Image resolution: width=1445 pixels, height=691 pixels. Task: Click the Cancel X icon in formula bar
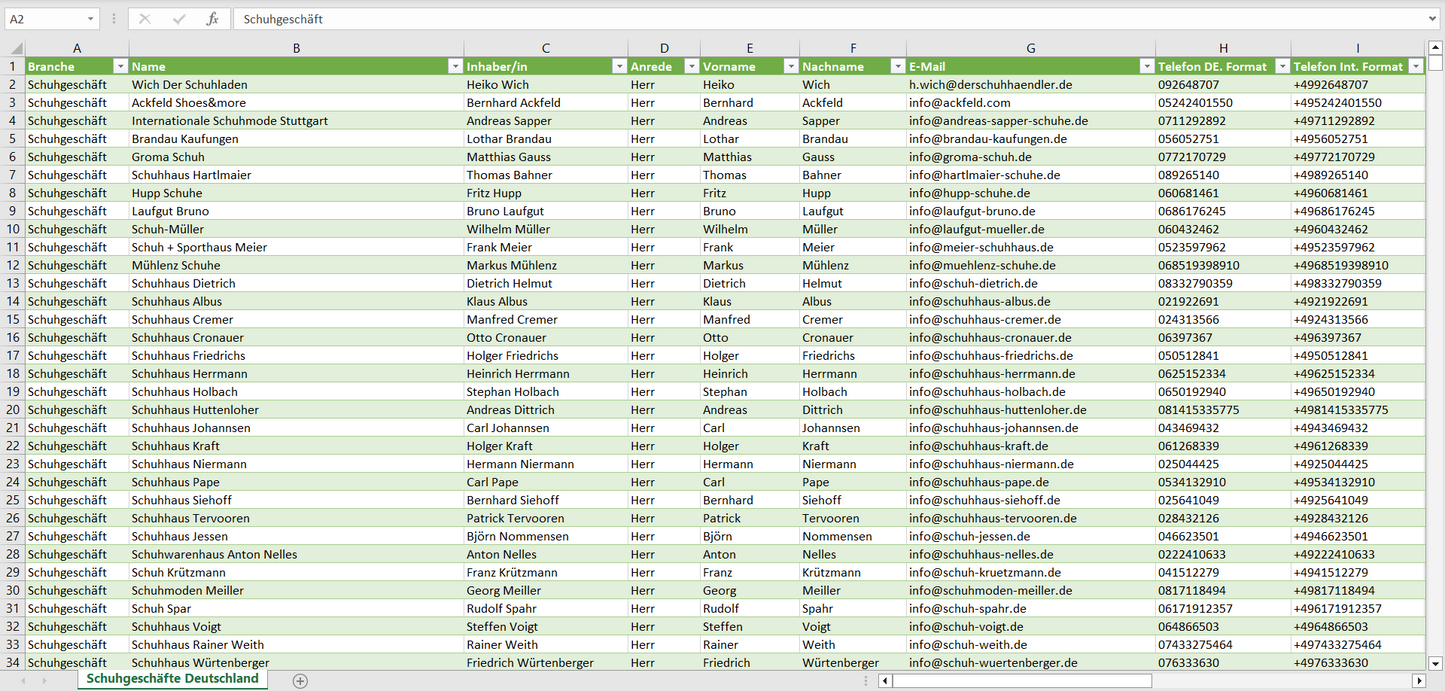(145, 19)
